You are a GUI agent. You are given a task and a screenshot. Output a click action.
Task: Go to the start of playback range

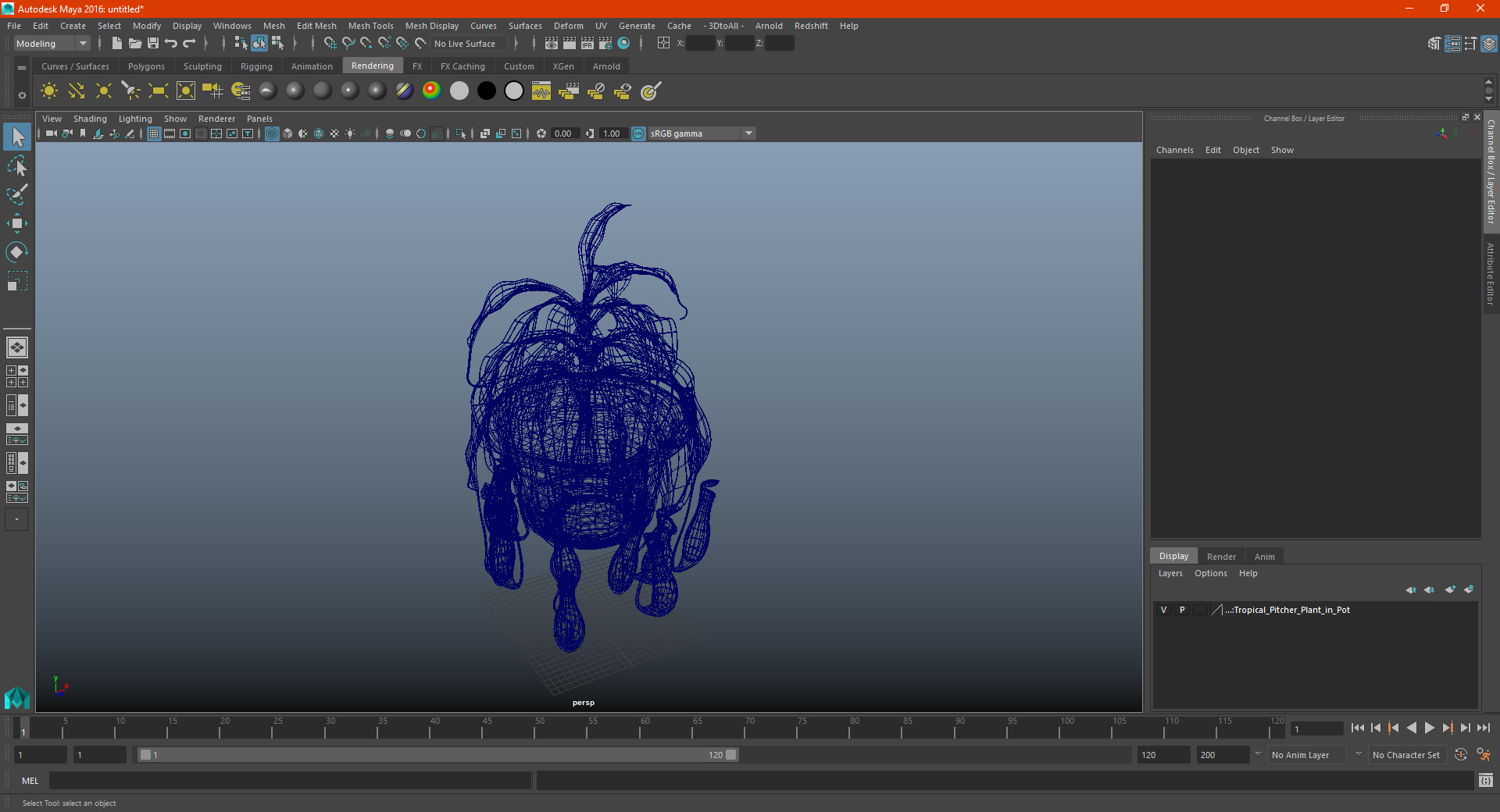click(x=1357, y=728)
